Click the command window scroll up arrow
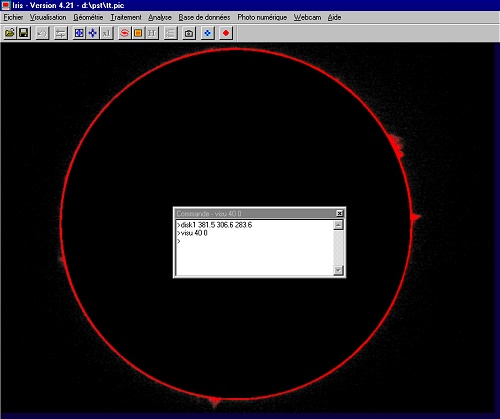500x419 pixels. coord(338,225)
